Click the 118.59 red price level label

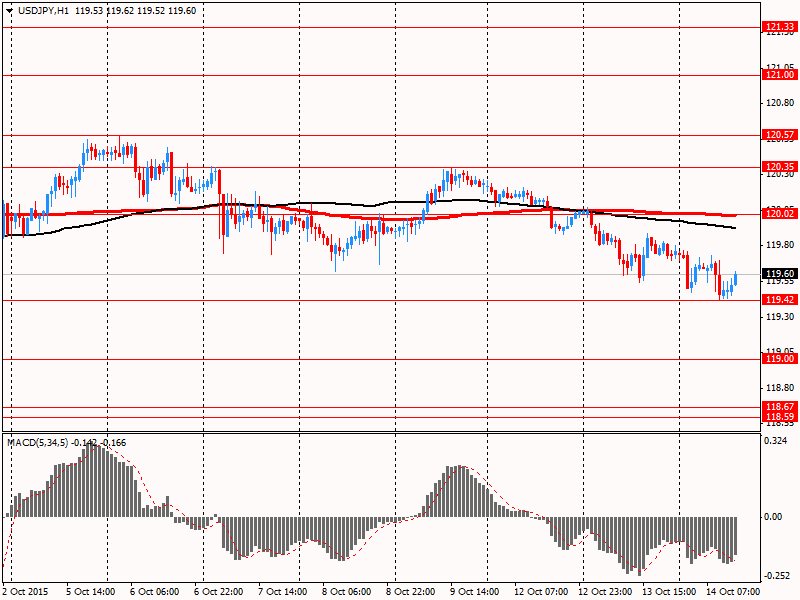[780, 417]
